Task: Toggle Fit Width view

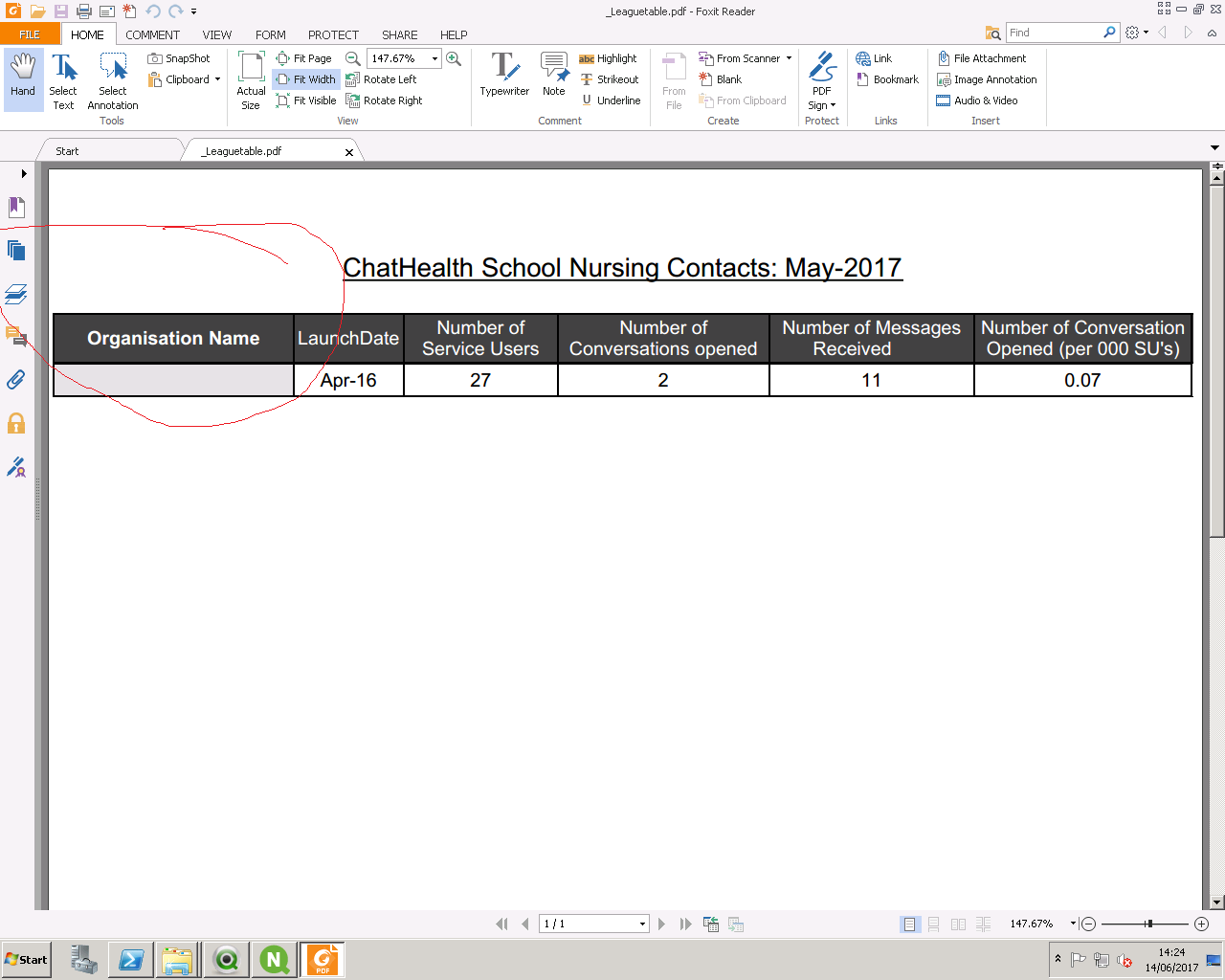Action: pos(305,79)
